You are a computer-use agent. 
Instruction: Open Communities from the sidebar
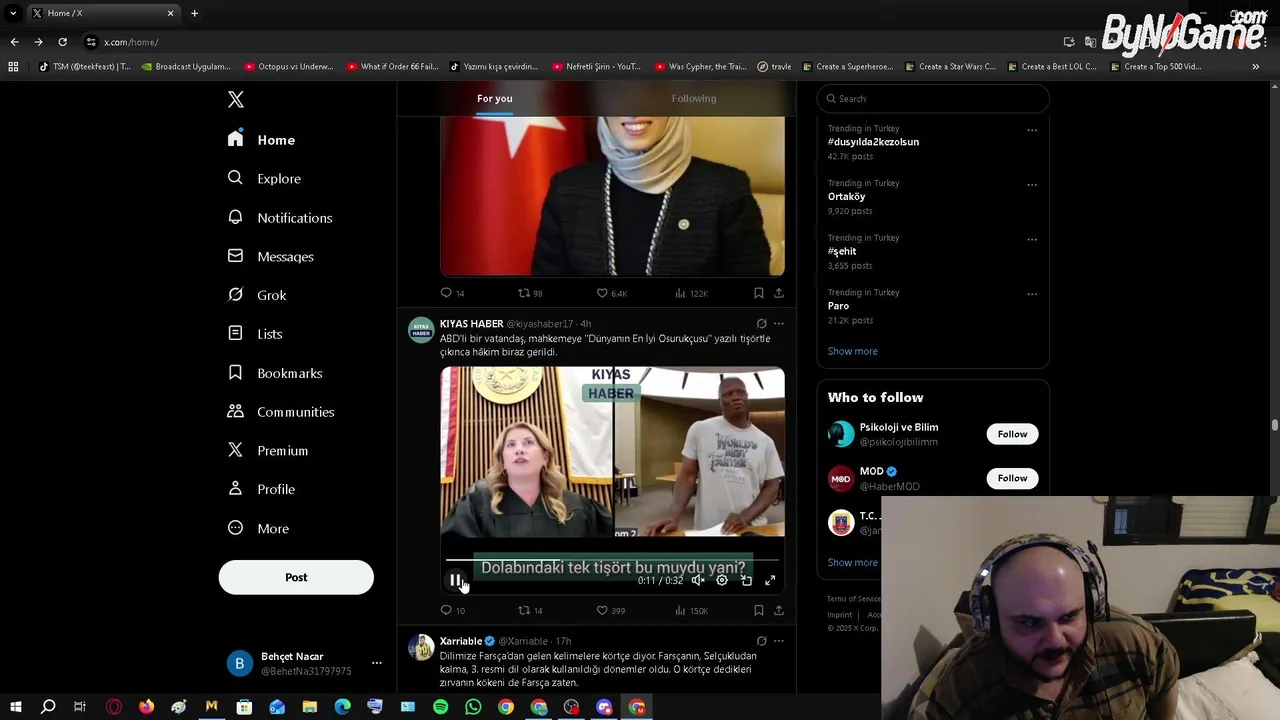tap(281, 412)
